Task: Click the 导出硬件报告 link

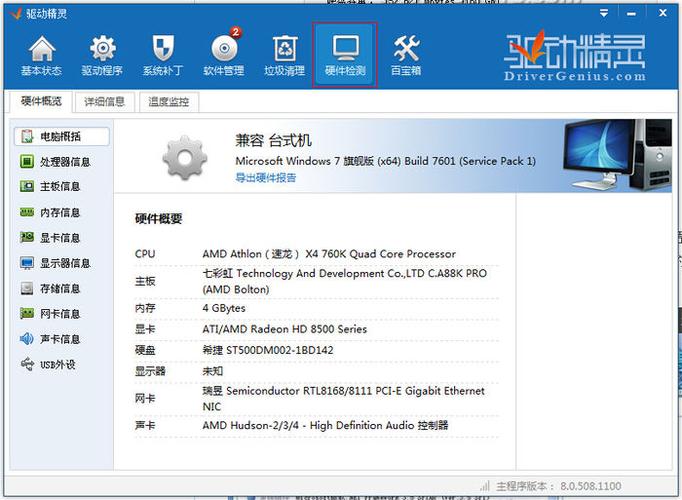Action: [265, 177]
